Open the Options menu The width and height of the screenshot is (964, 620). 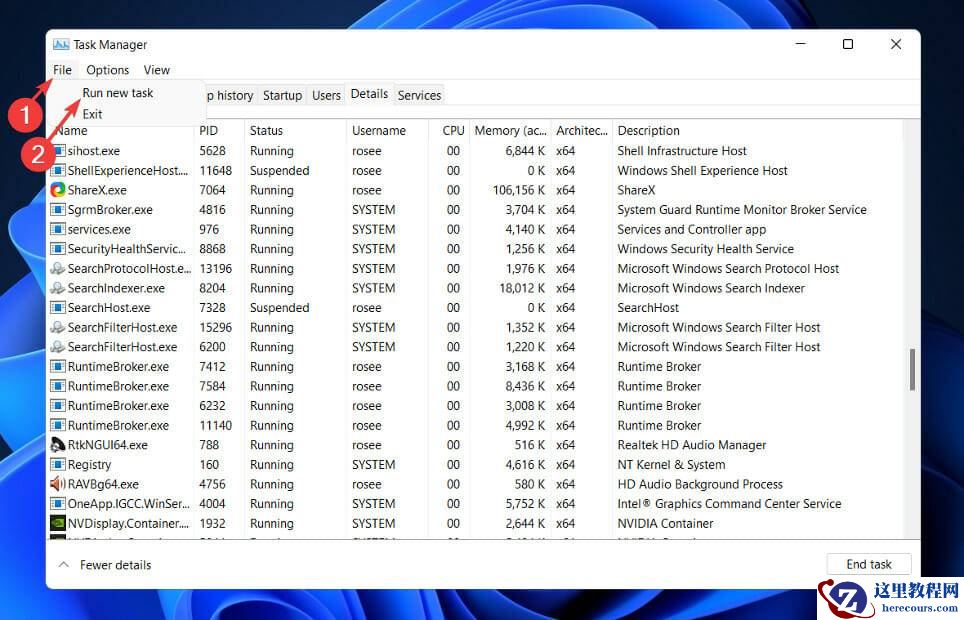pos(107,70)
